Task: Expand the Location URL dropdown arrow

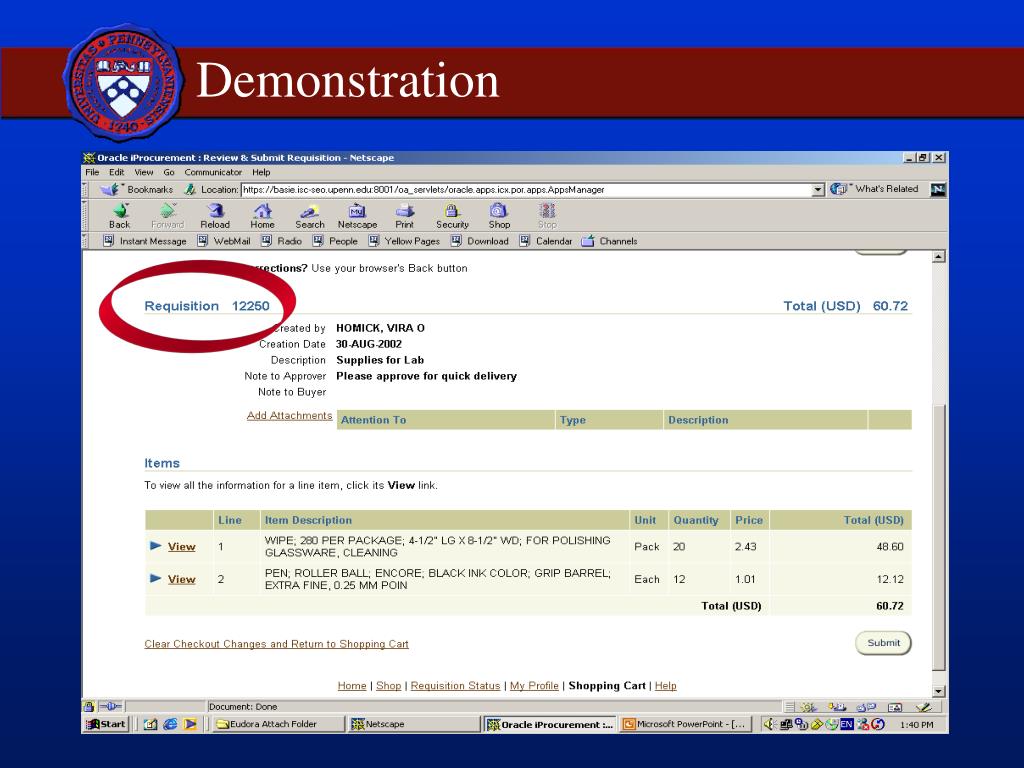Action: coord(818,189)
